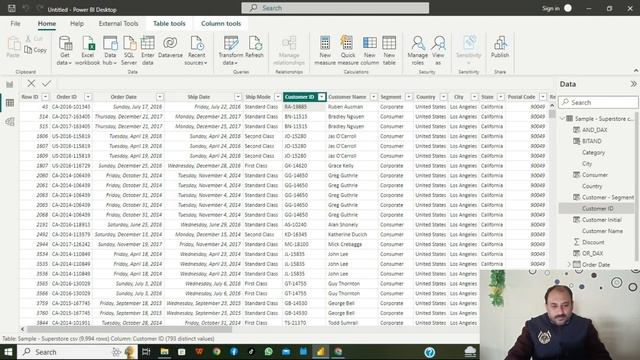Click the Data pane search field
Screen dimensions: 640x360
pos(598,102)
